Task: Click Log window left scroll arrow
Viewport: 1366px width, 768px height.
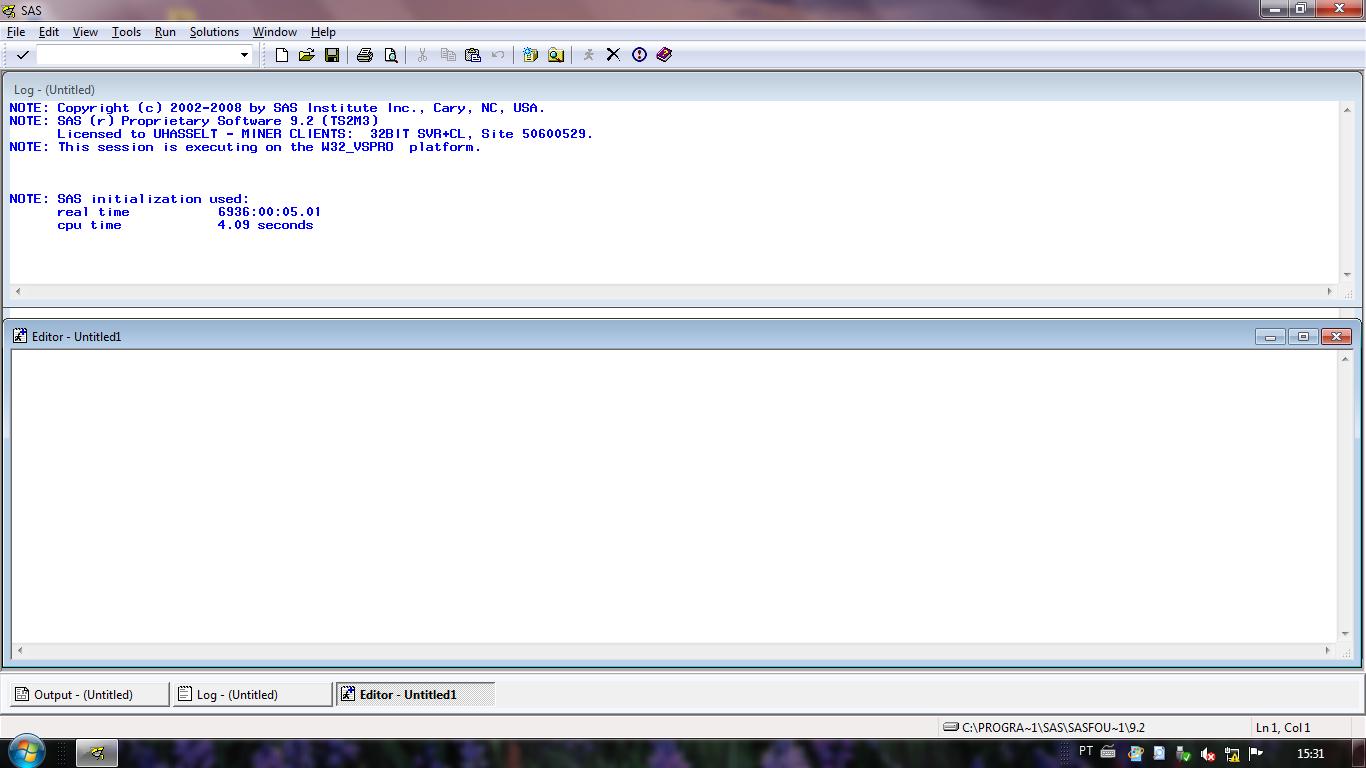Action: pyautogui.click(x=18, y=291)
